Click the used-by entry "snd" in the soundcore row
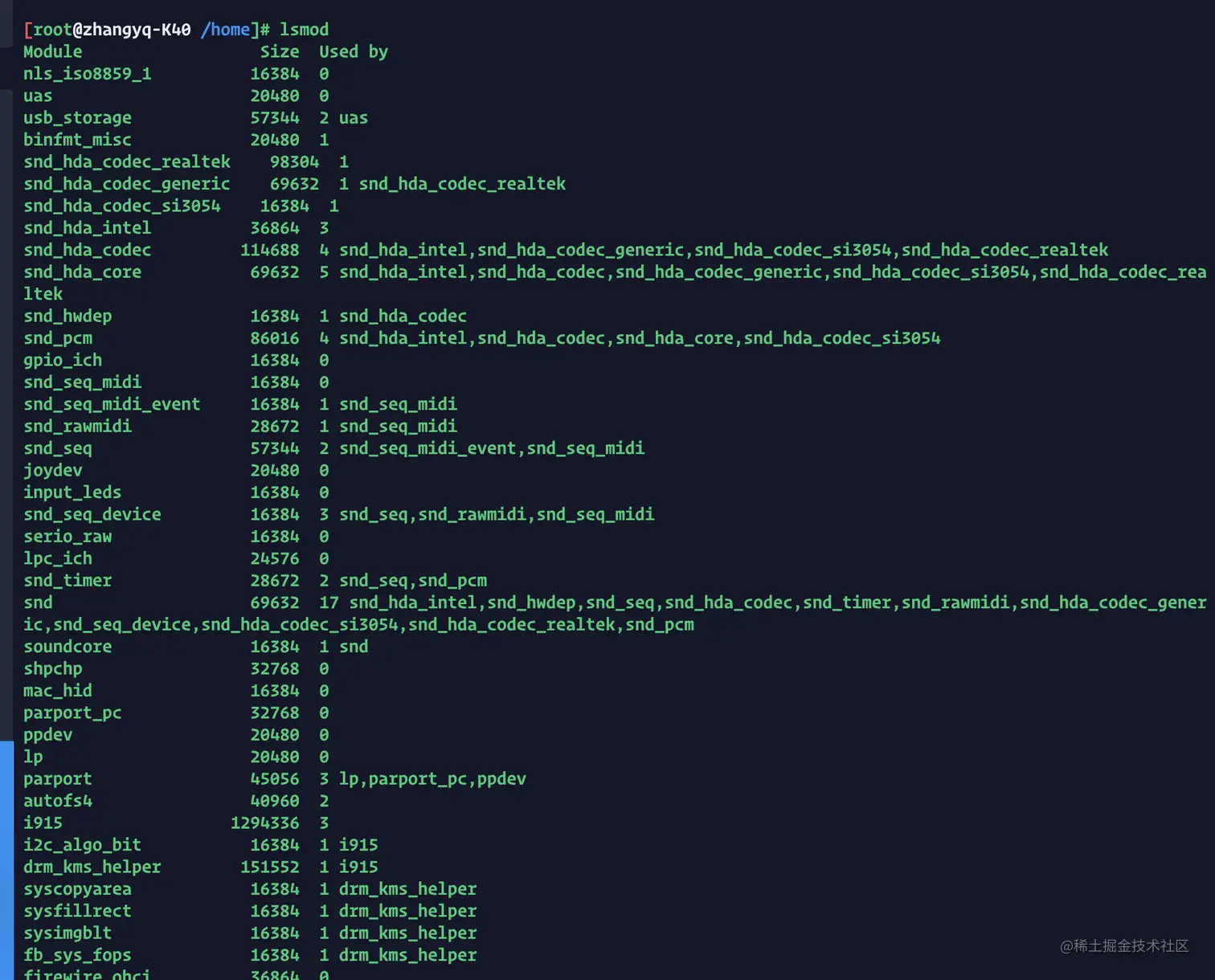Image resolution: width=1215 pixels, height=980 pixels. point(354,647)
